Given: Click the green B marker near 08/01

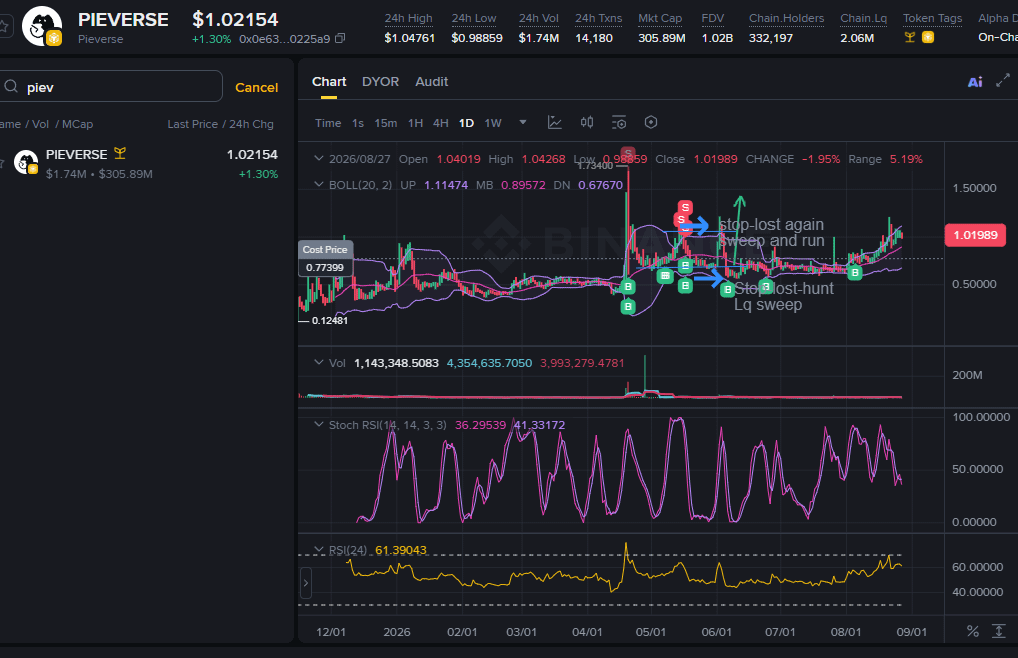Looking at the screenshot, I should point(854,273).
